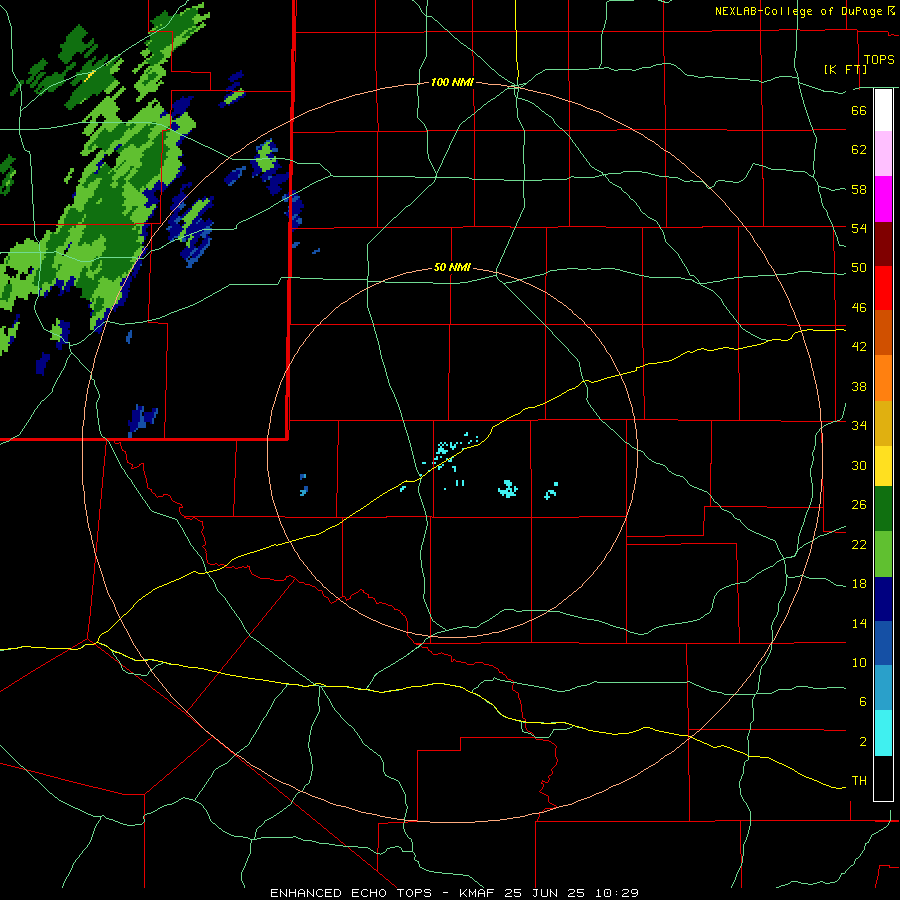Click the legend value "42"
The height and width of the screenshot is (900, 900).
click(859, 347)
